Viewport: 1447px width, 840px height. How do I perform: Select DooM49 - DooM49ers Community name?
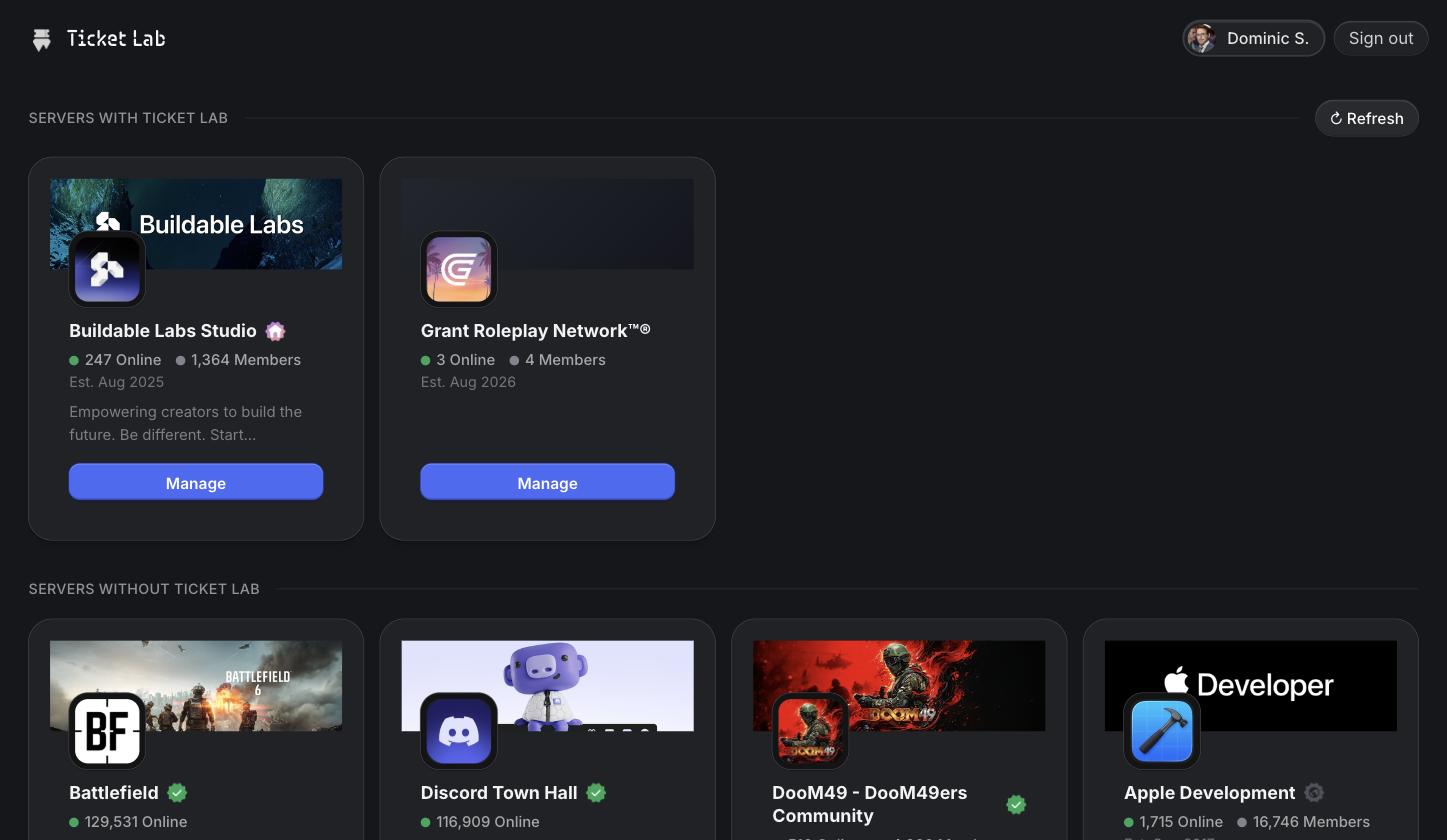870,804
